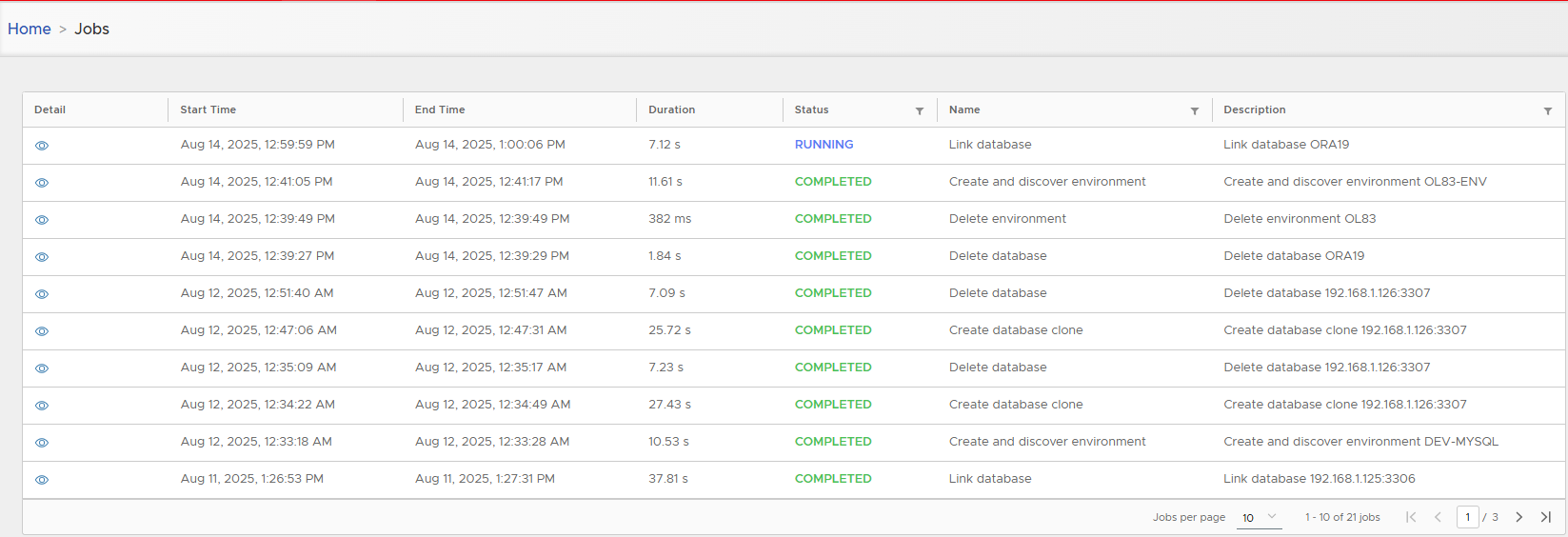Open the Name column filter

pos(1194,111)
